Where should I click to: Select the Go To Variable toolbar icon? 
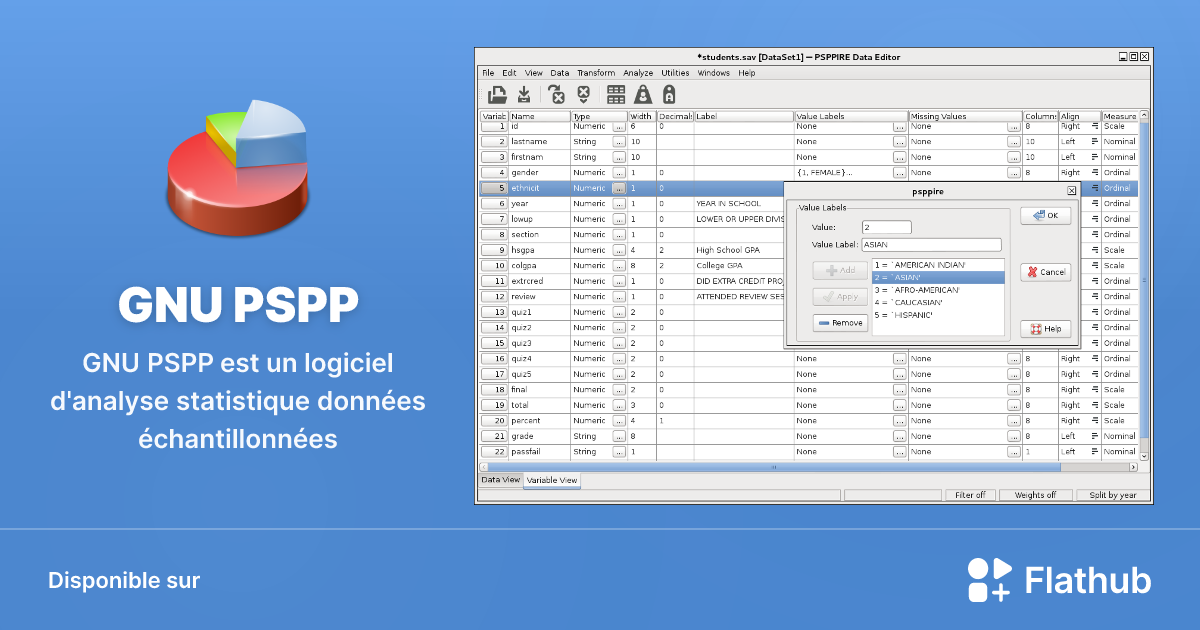(x=584, y=94)
